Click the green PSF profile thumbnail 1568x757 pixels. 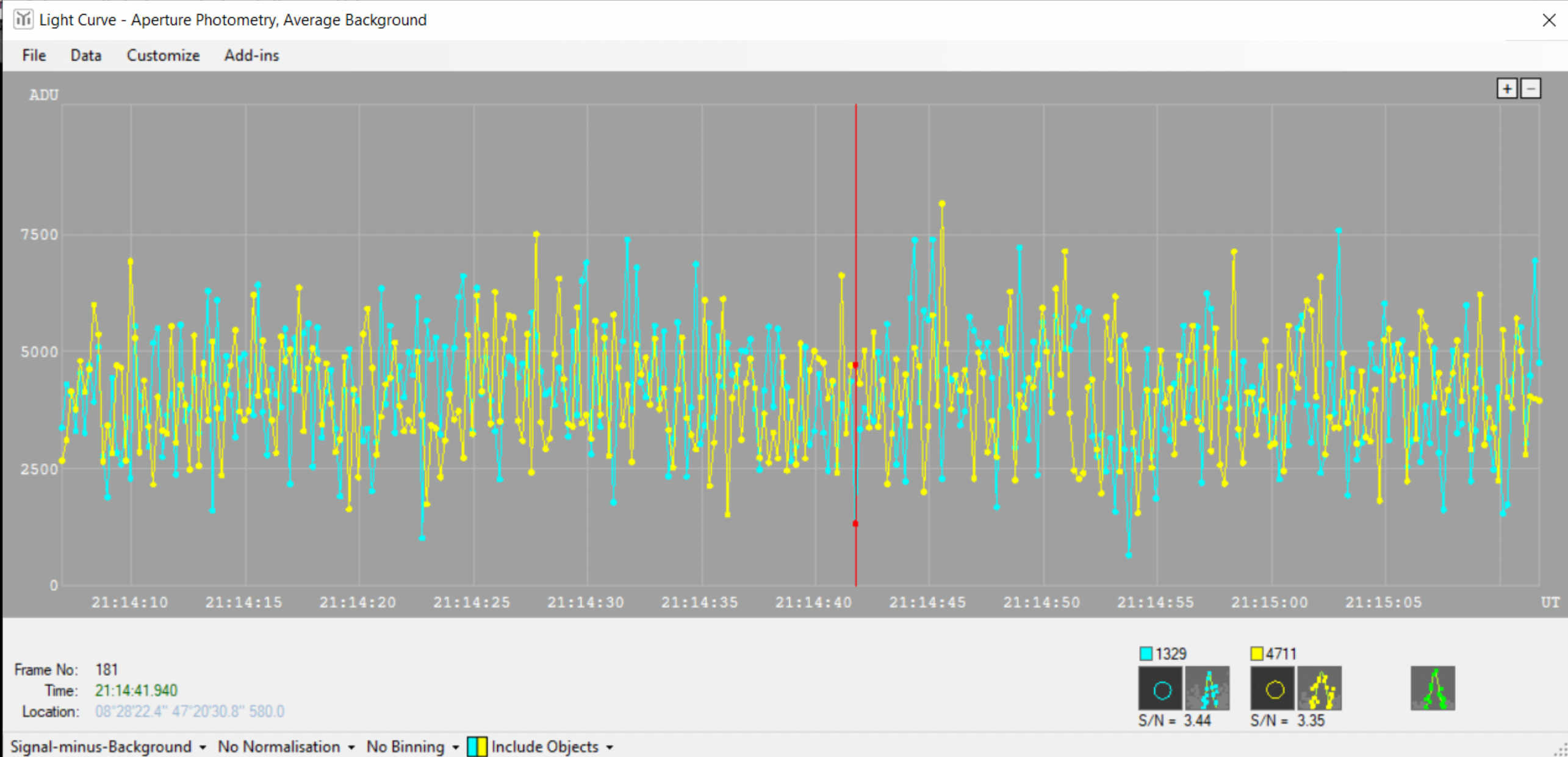(1433, 689)
